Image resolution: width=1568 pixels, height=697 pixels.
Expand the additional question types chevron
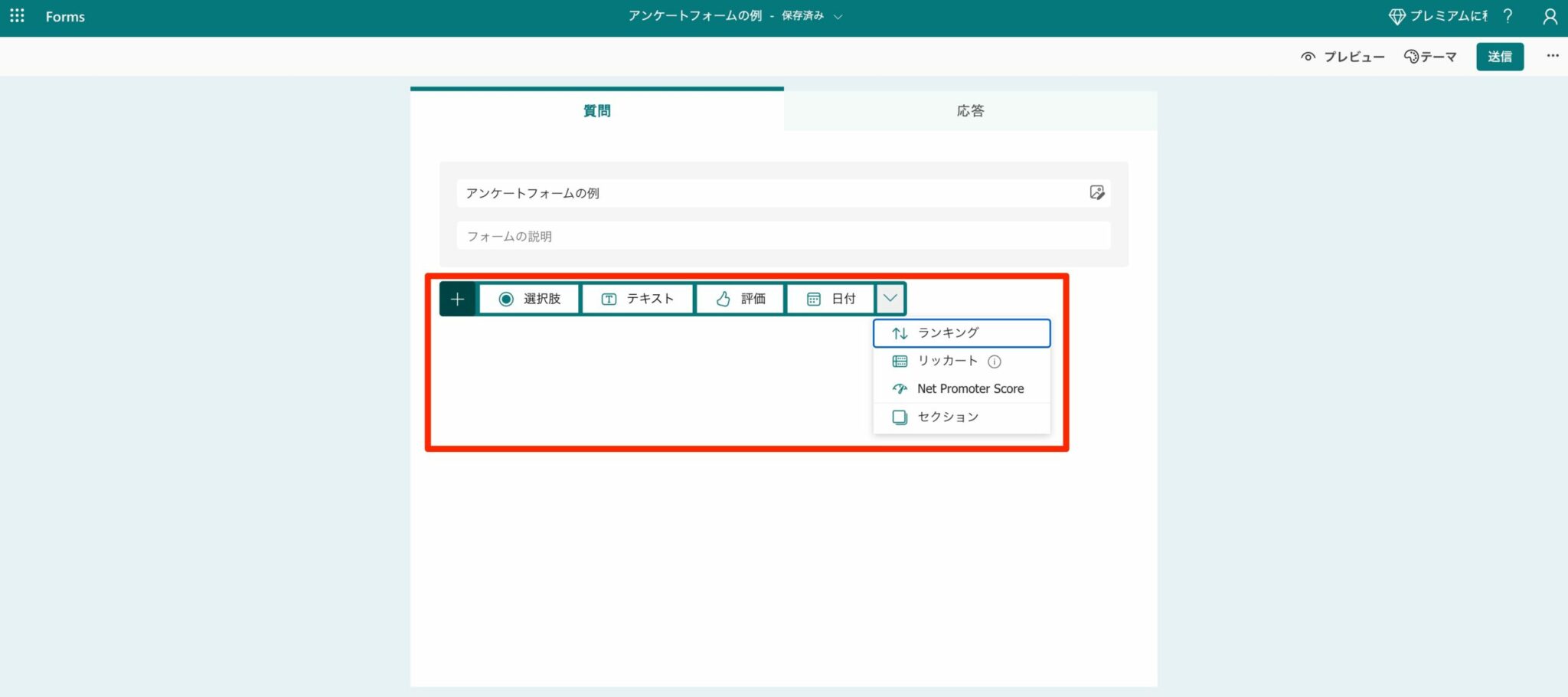[890, 299]
